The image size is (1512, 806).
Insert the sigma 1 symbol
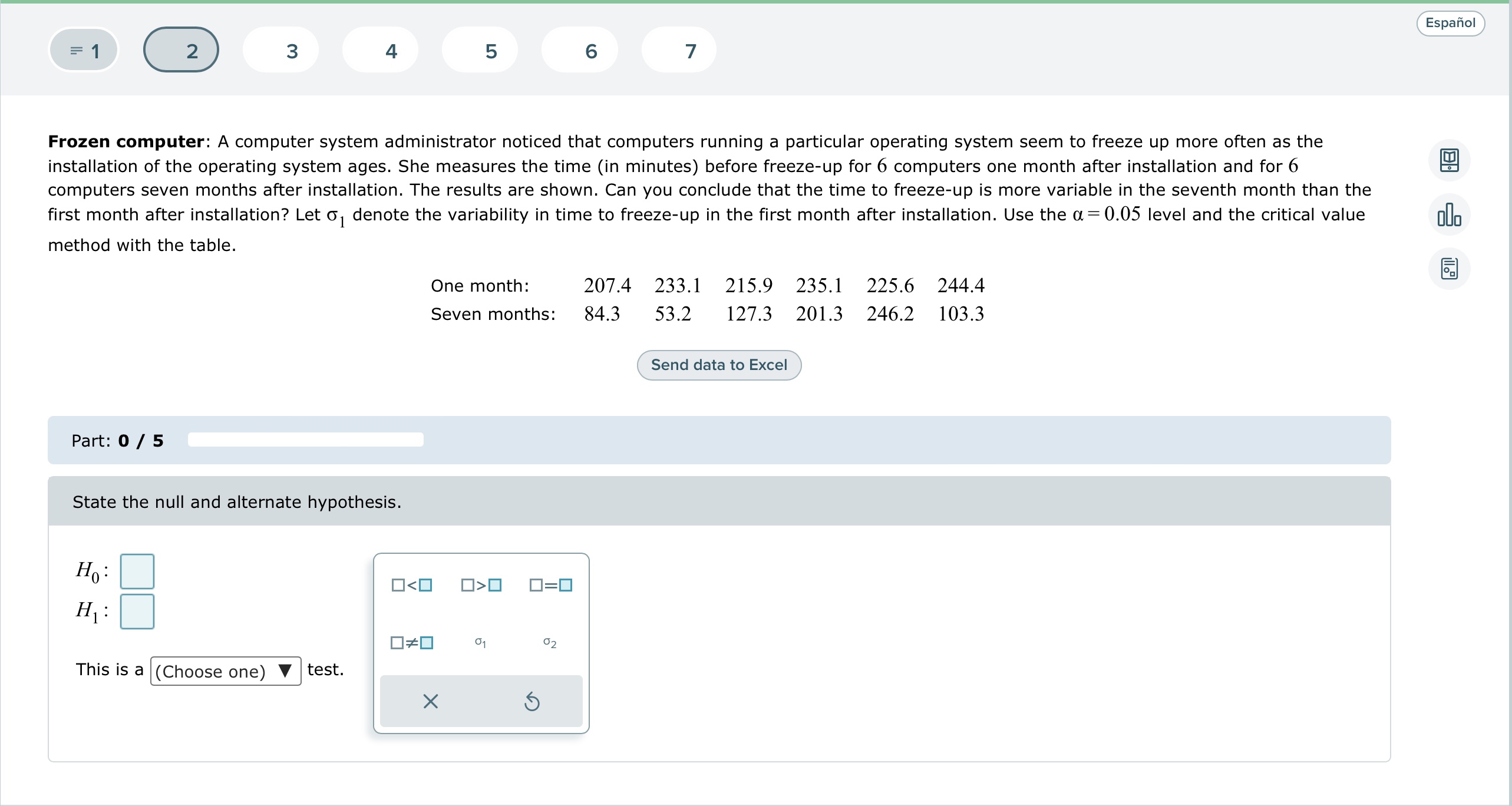pos(481,642)
